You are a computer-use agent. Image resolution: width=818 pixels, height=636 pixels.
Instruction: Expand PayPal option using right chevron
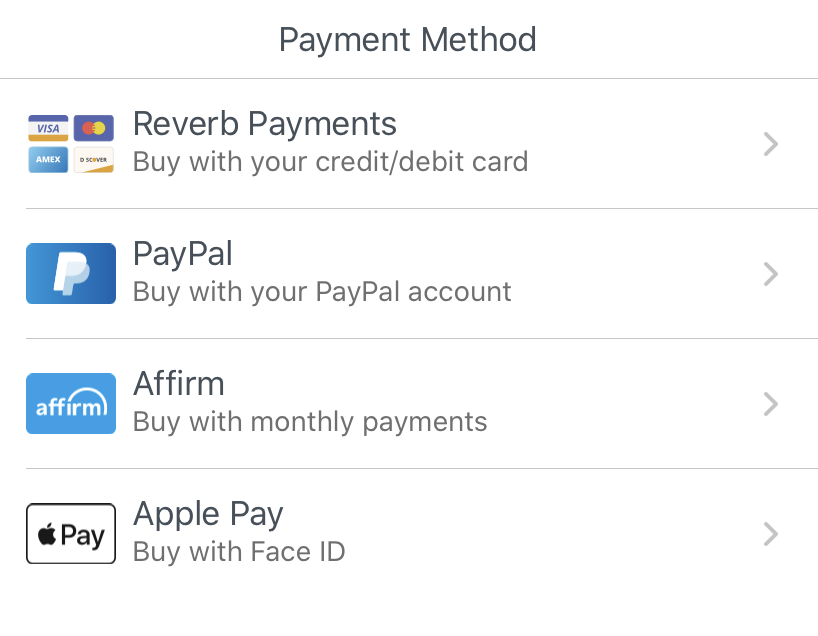click(770, 274)
